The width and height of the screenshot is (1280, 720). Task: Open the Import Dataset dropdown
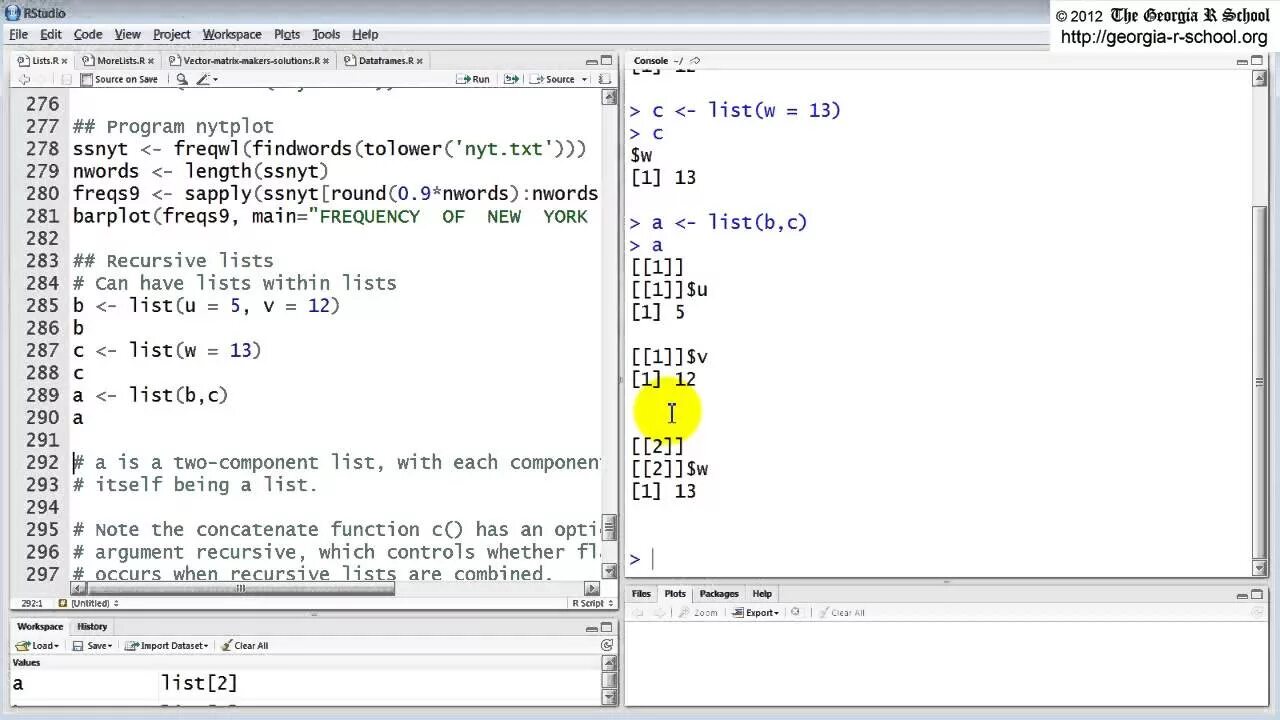point(167,645)
